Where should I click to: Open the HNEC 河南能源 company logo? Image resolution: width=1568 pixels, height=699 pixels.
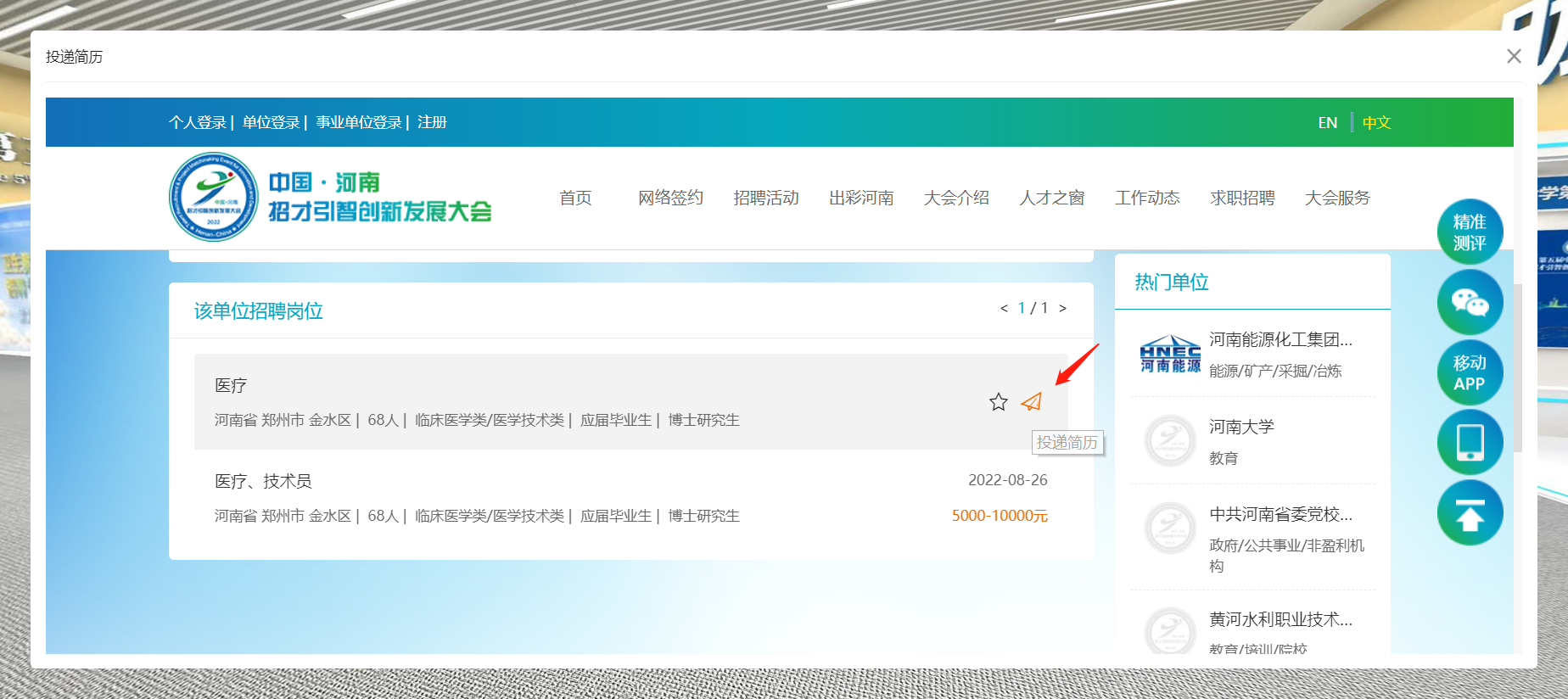point(1170,354)
